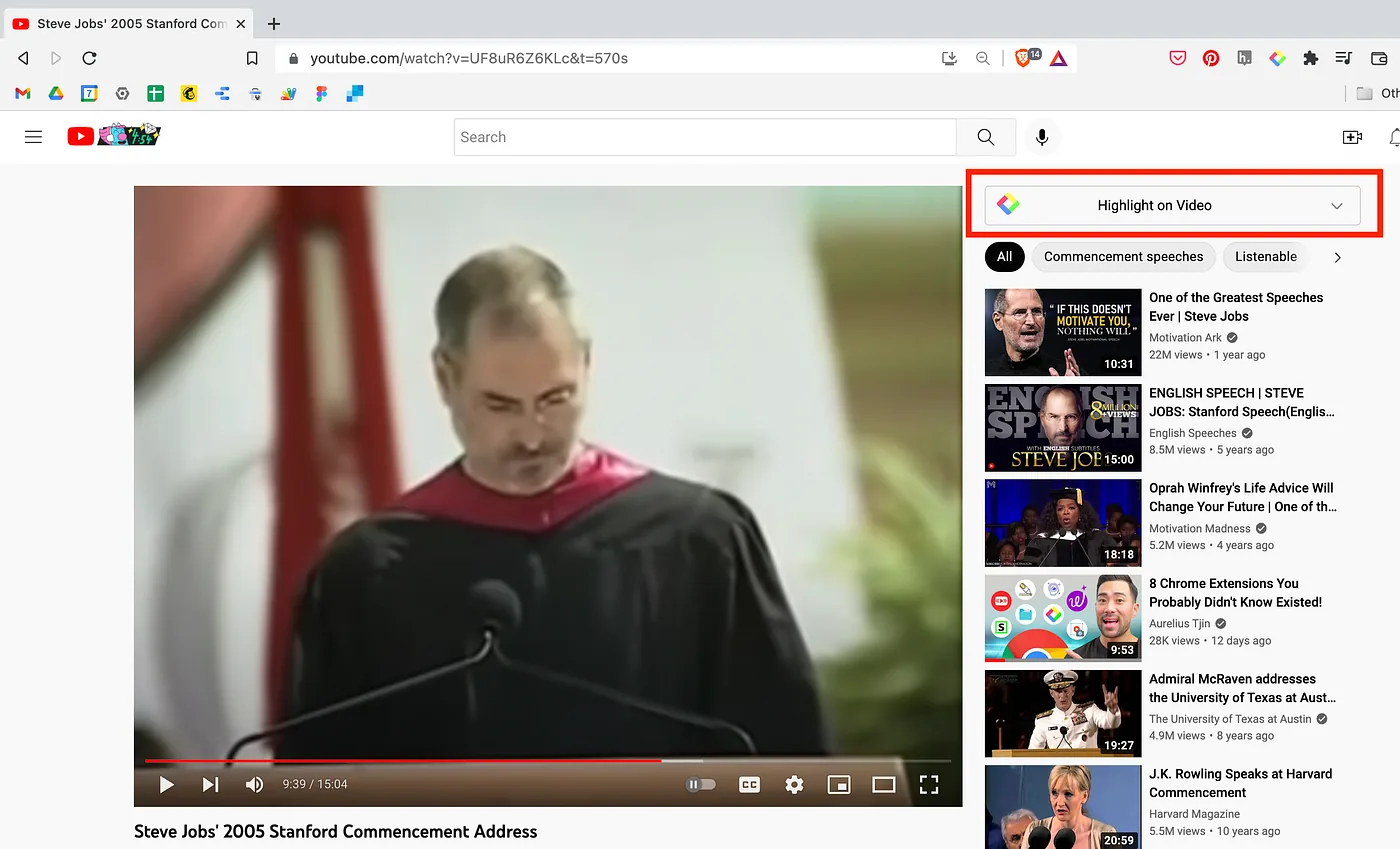
Task: Select the All chip
Action: [x=1004, y=257]
